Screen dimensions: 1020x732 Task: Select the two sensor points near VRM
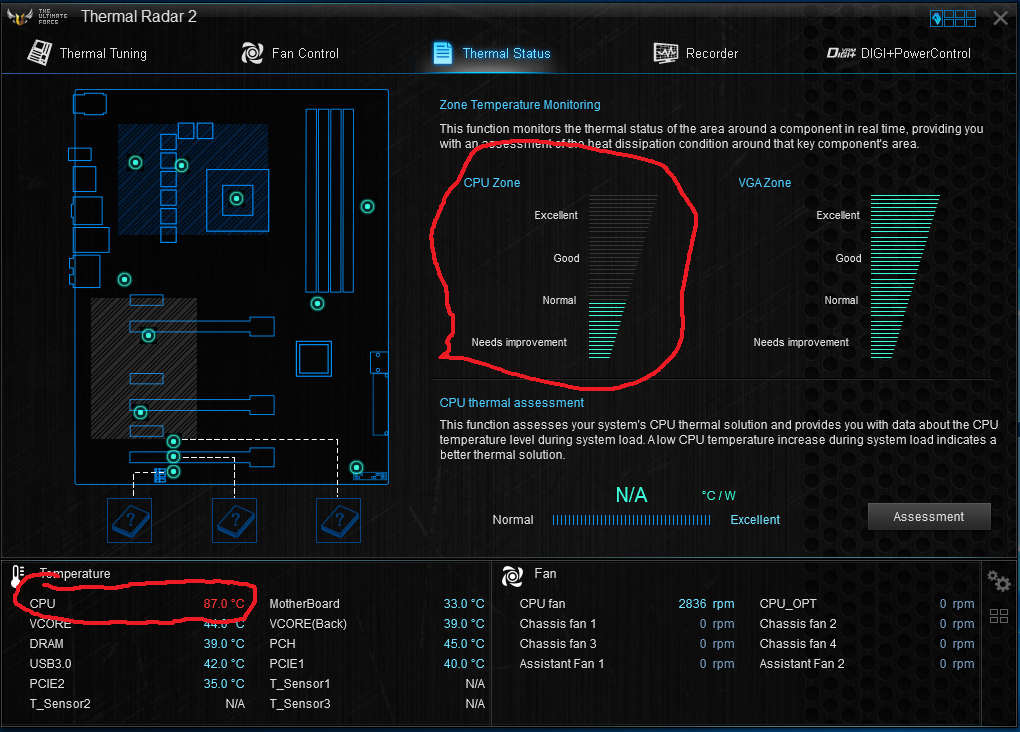(159, 164)
